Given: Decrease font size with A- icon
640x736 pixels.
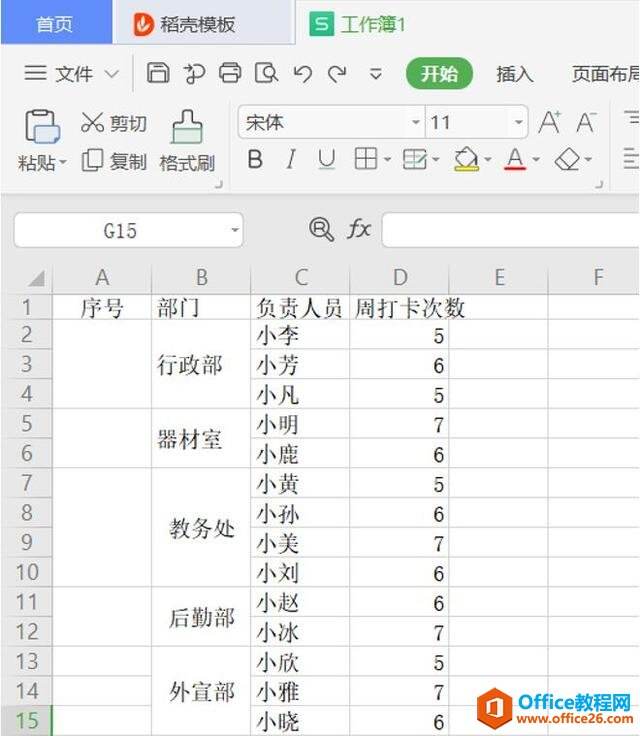Looking at the screenshot, I should [586, 123].
